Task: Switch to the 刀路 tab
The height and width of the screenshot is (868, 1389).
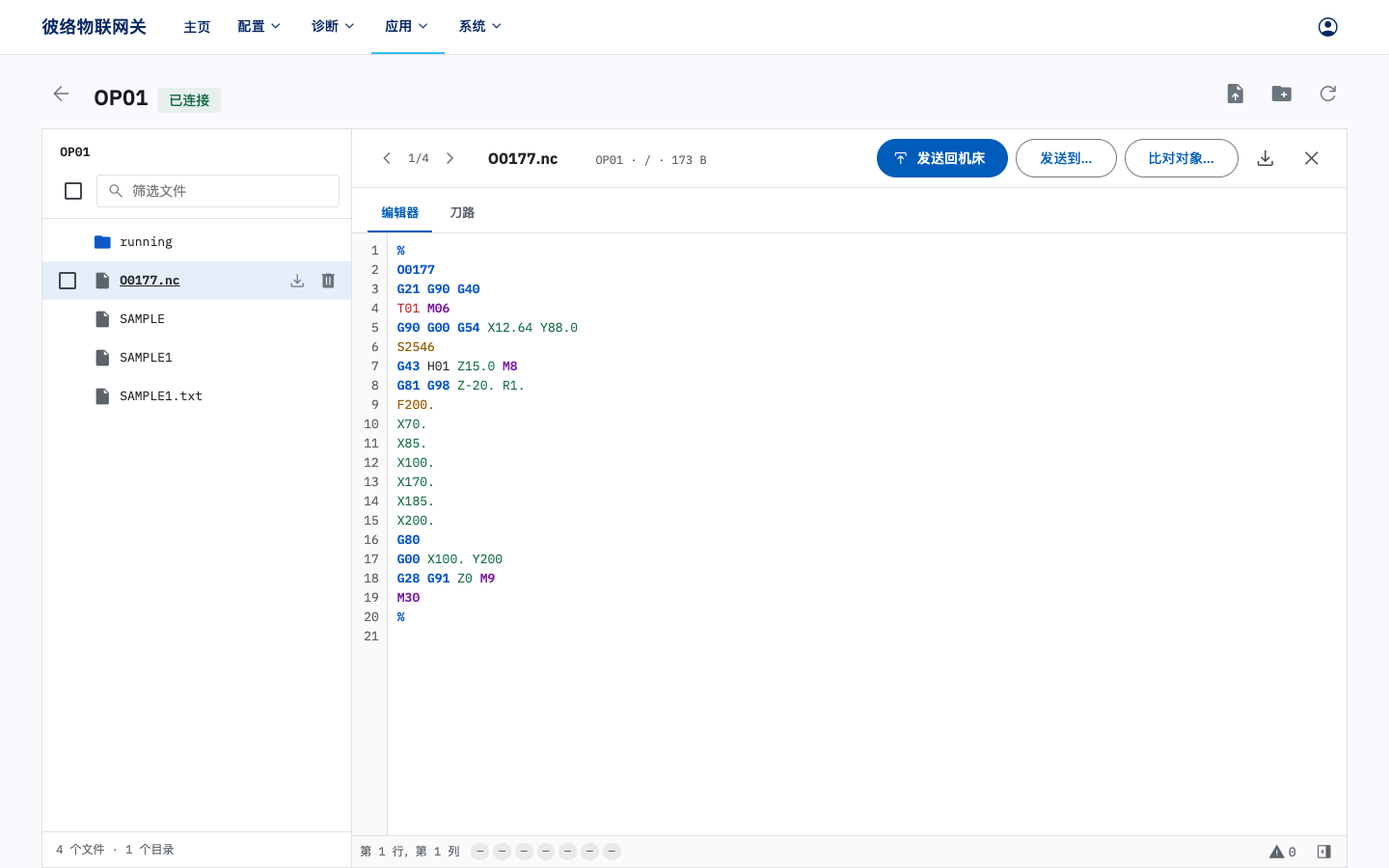Action: 462,213
